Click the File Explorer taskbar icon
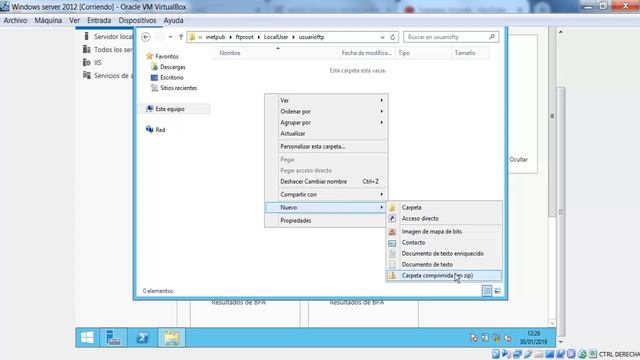 [x=171, y=338]
